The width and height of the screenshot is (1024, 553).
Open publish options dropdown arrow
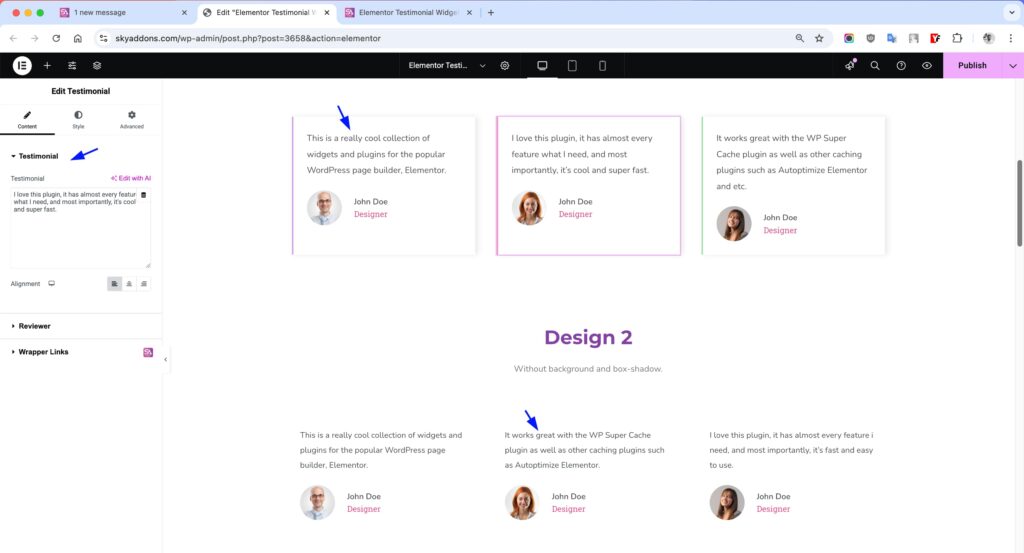tap(1013, 65)
